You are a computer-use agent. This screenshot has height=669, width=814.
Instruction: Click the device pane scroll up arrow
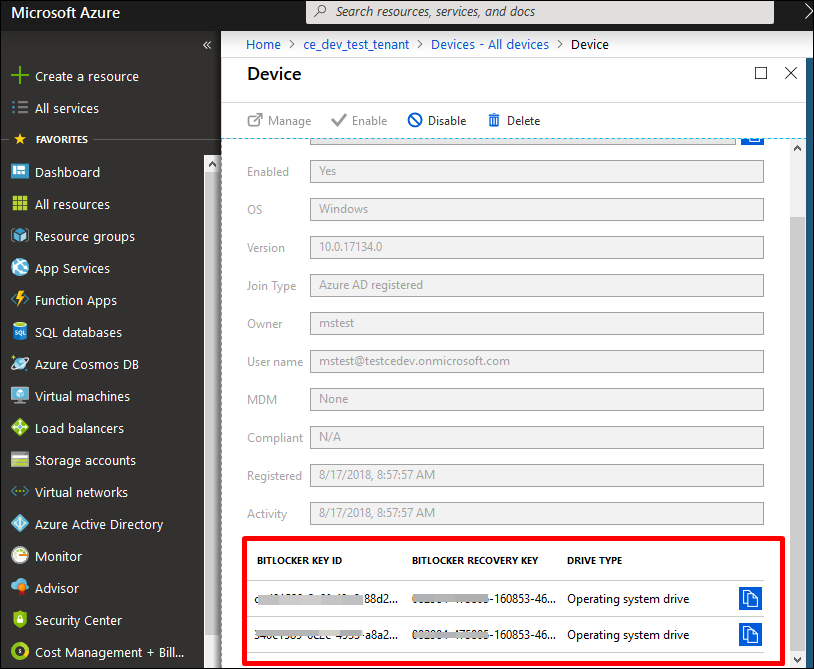click(797, 148)
